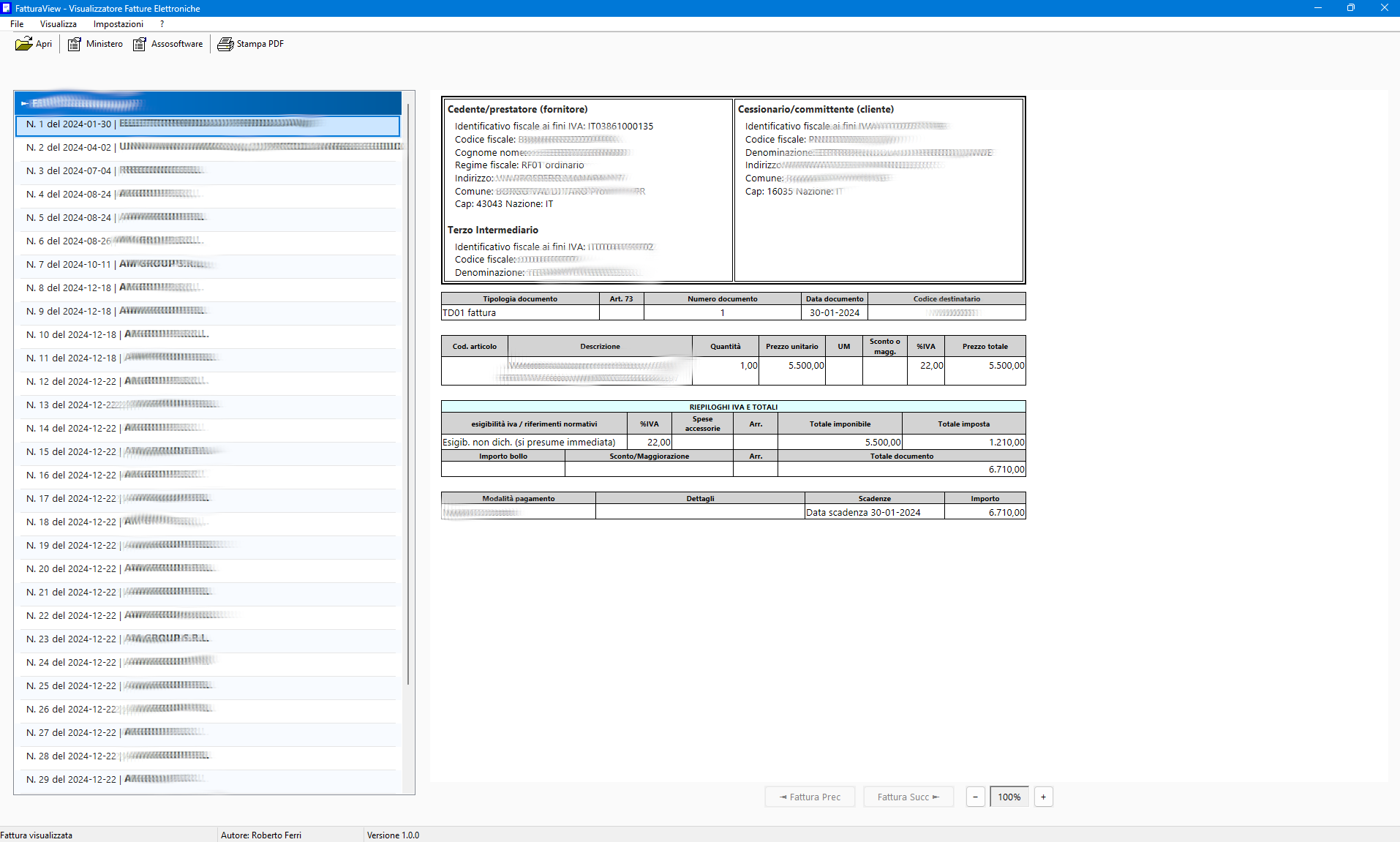
Task: Select invoice N. 7 del 2024-10-11
Action: click(x=69, y=264)
